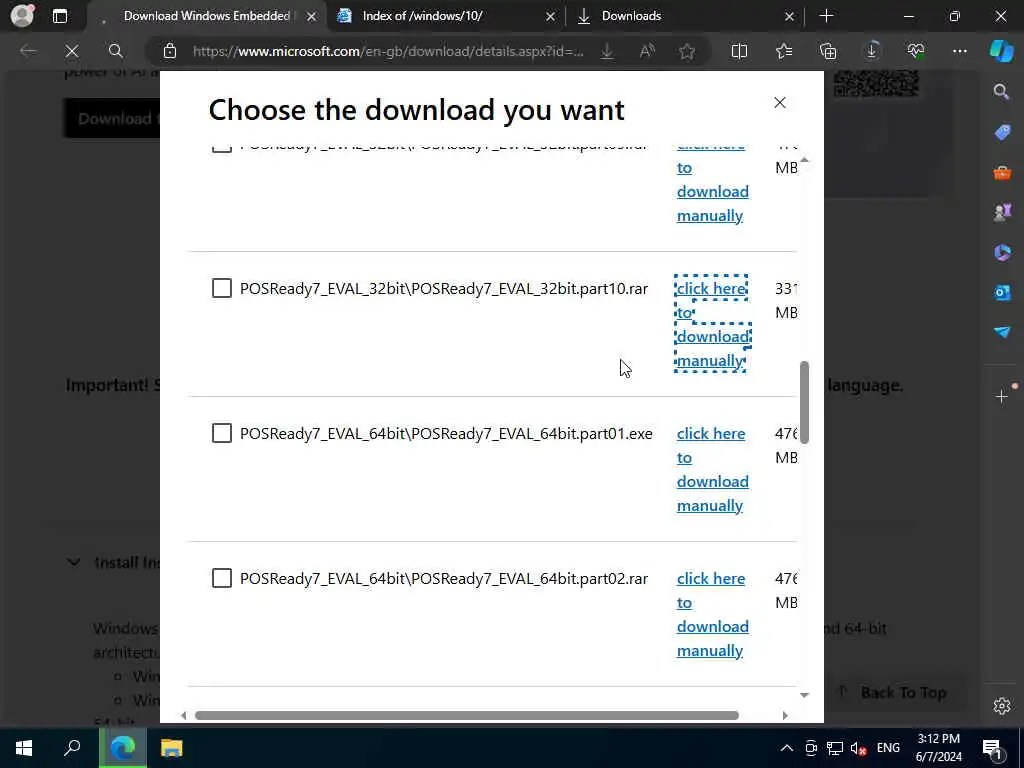
Task: Open the Edge profile avatar
Action: click(x=22, y=16)
